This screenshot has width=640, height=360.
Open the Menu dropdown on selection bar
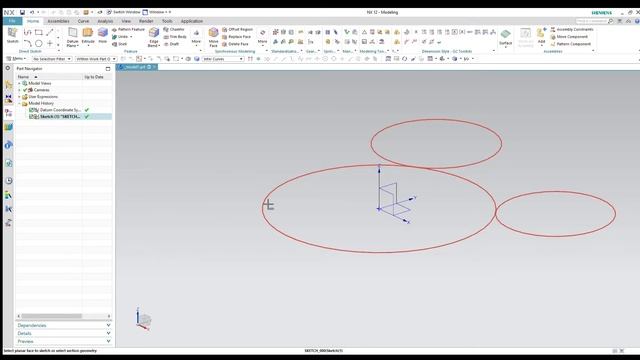16,59
